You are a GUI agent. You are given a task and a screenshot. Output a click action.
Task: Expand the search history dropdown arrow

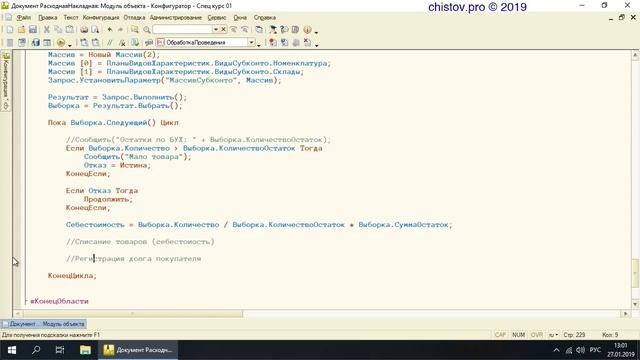coord(216,29)
